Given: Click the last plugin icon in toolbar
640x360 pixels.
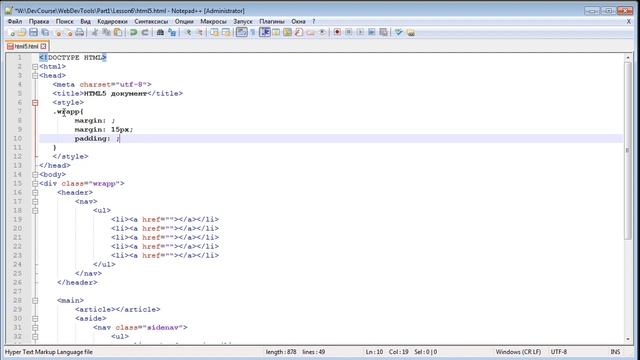Looking at the screenshot, I should (x=411, y=32).
